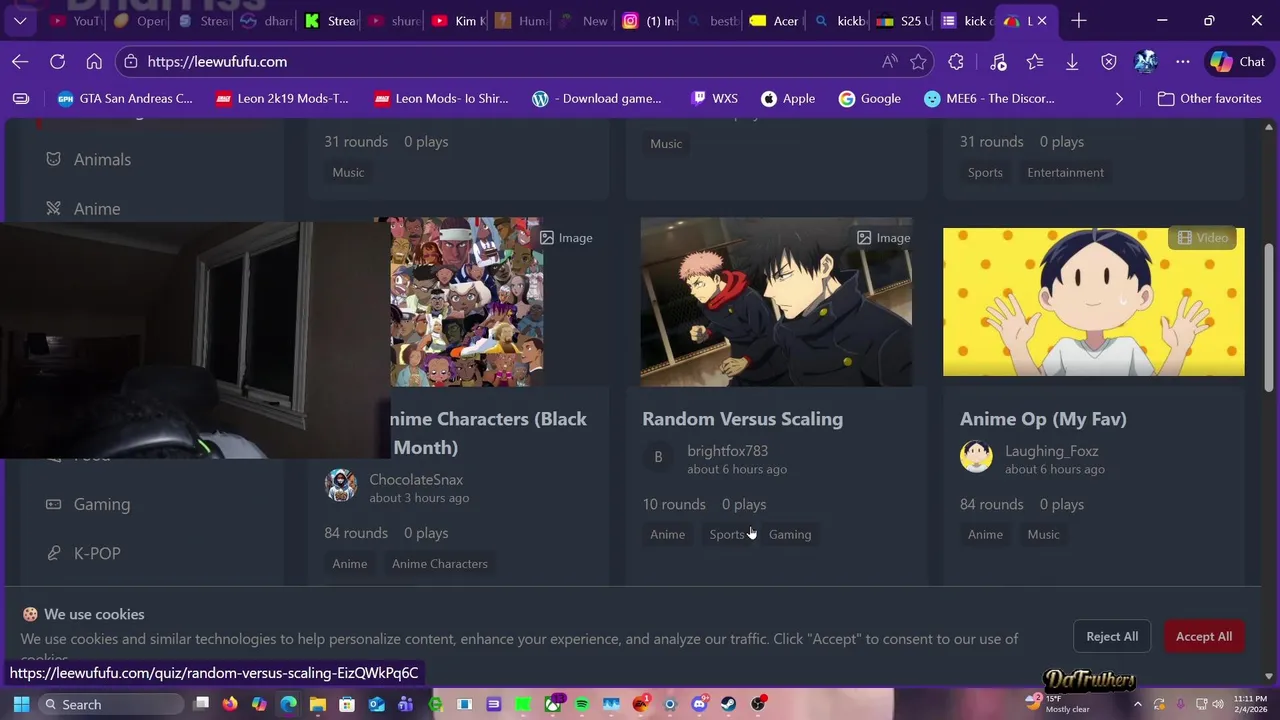Switch to the kickb search tab
This screenshot has height=720, width=1280.
[x=839, y=20]
